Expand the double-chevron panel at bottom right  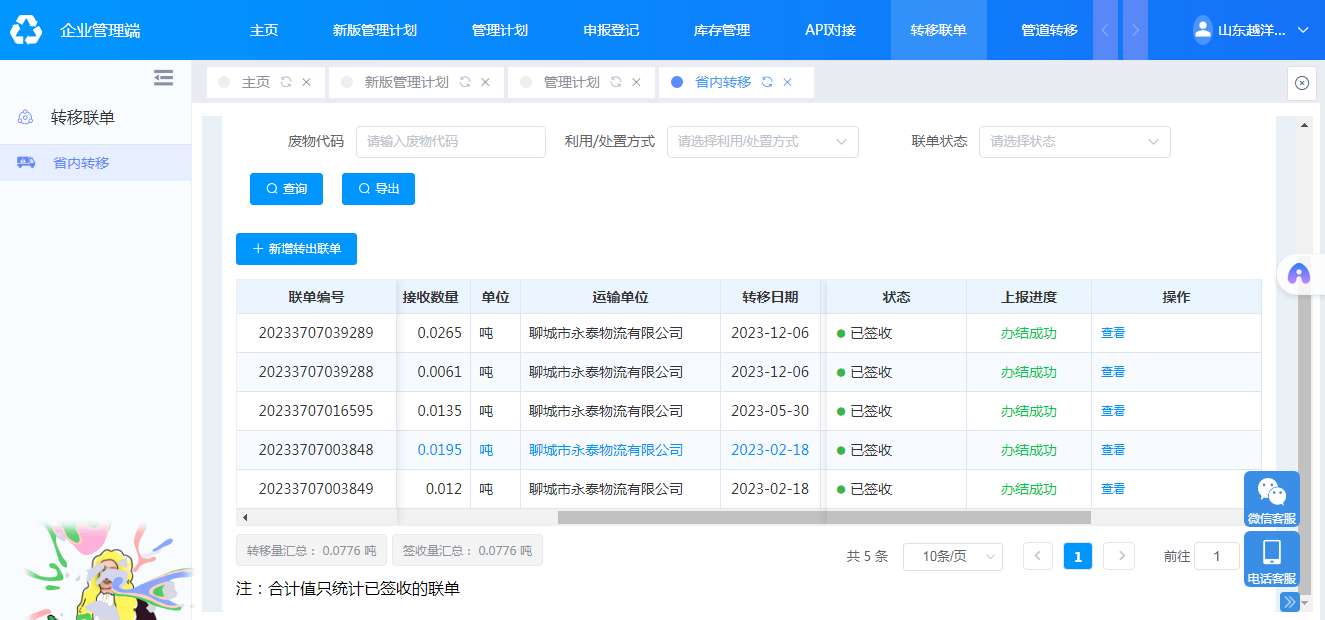(x=1289, y=602)
